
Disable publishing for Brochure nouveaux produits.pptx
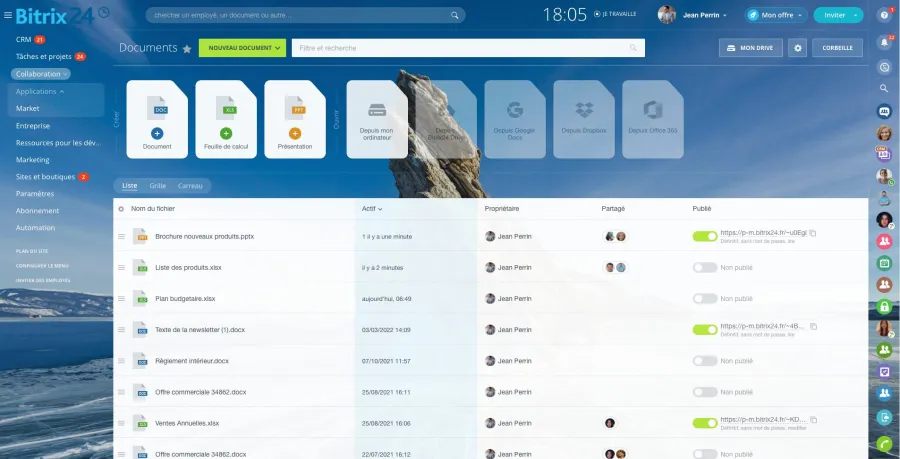point(705,236)
